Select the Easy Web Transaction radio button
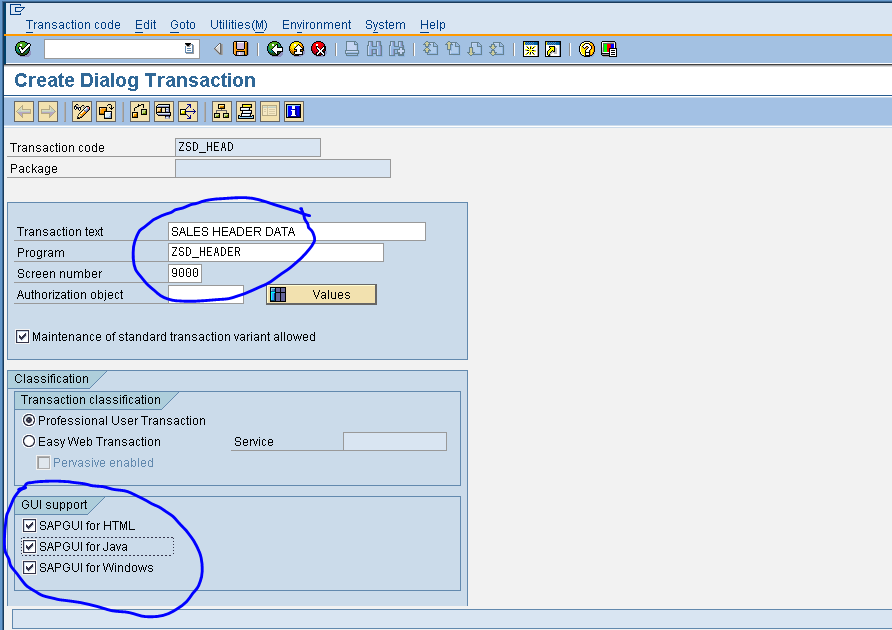Viewport: 892px width, 630px height. 29,441
